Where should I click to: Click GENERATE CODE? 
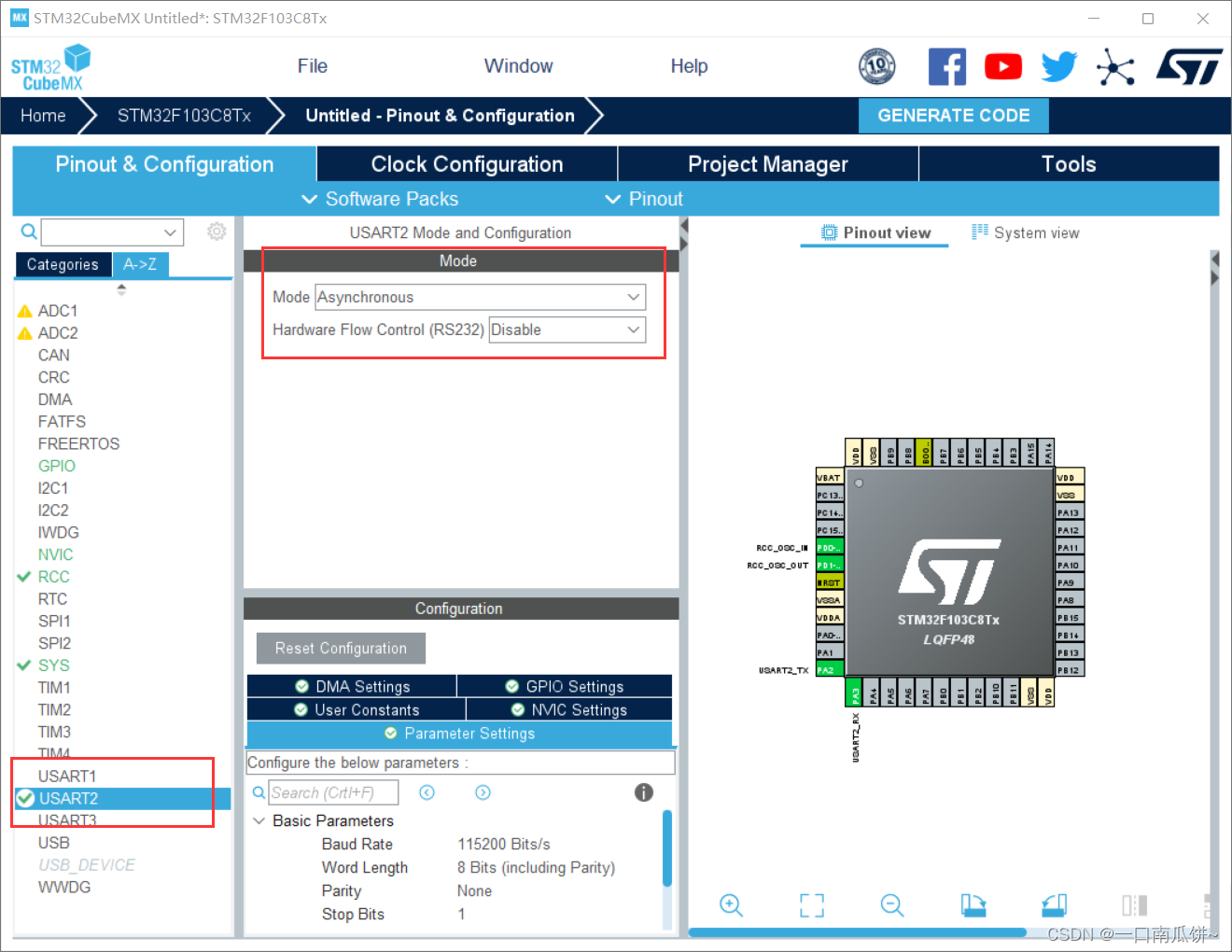coord(954,116)
